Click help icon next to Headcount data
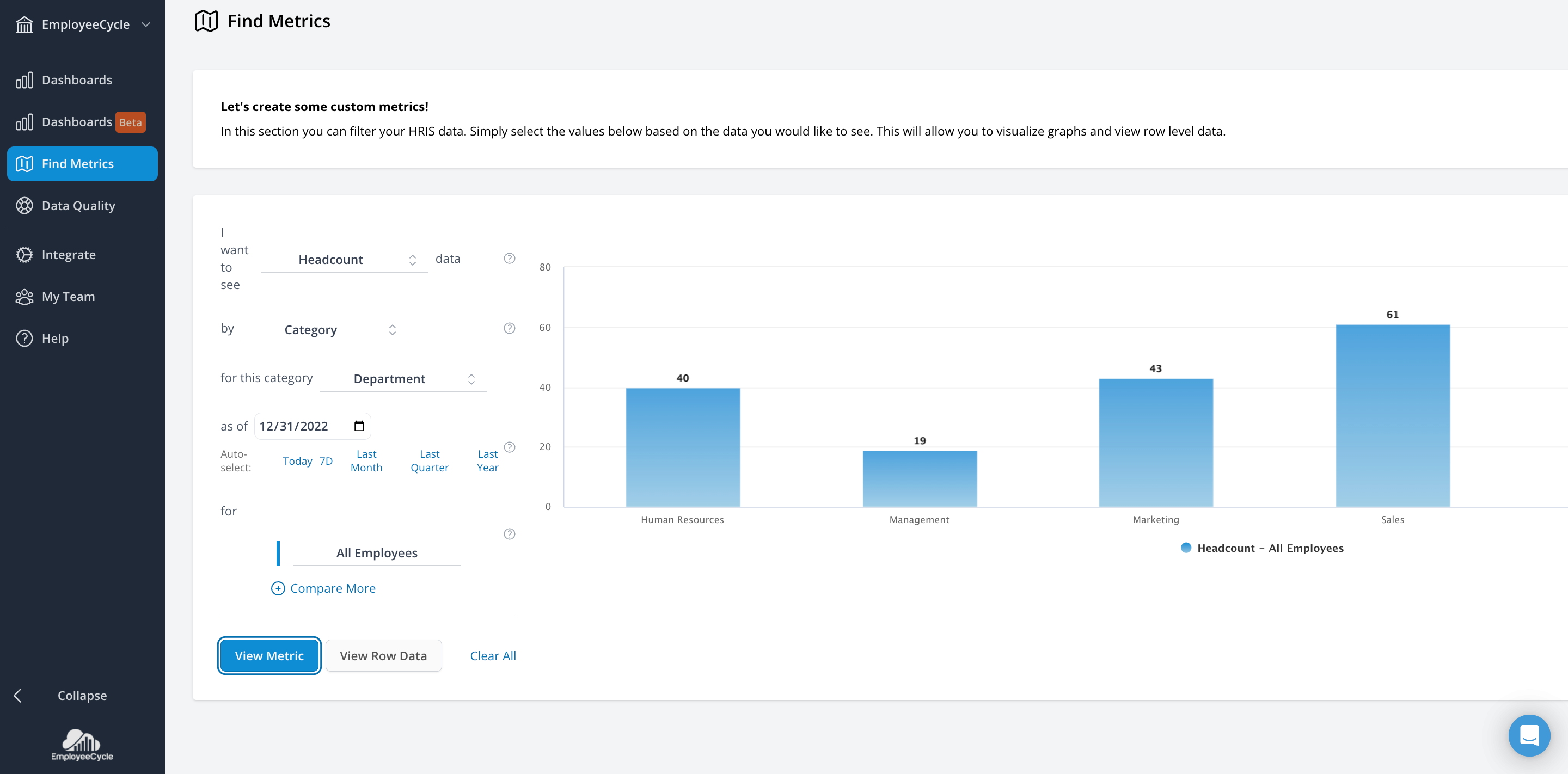The height and width of the screenshot is (774, 1568). (510, 259)
